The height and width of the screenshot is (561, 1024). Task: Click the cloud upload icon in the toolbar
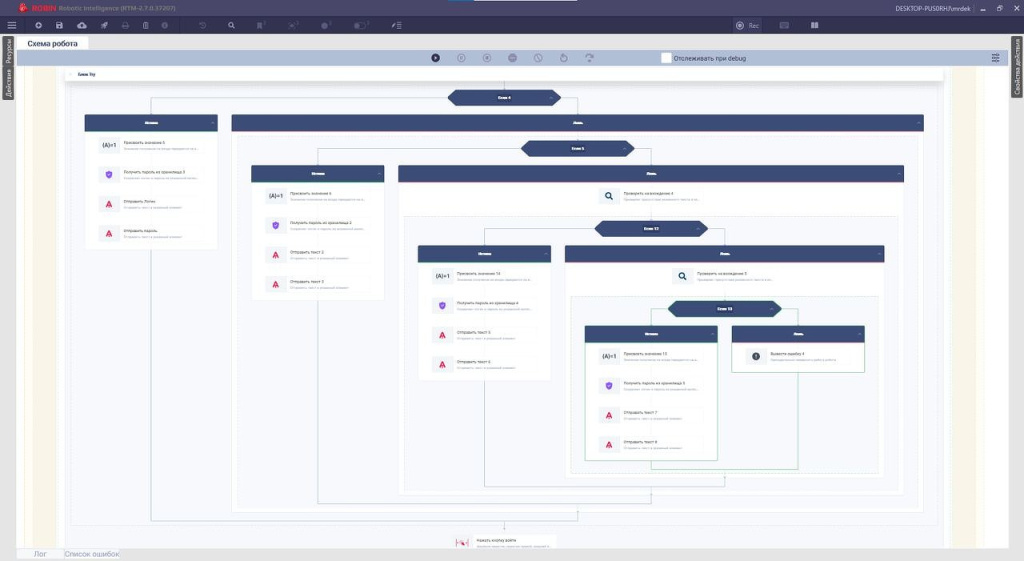[81, 25]
